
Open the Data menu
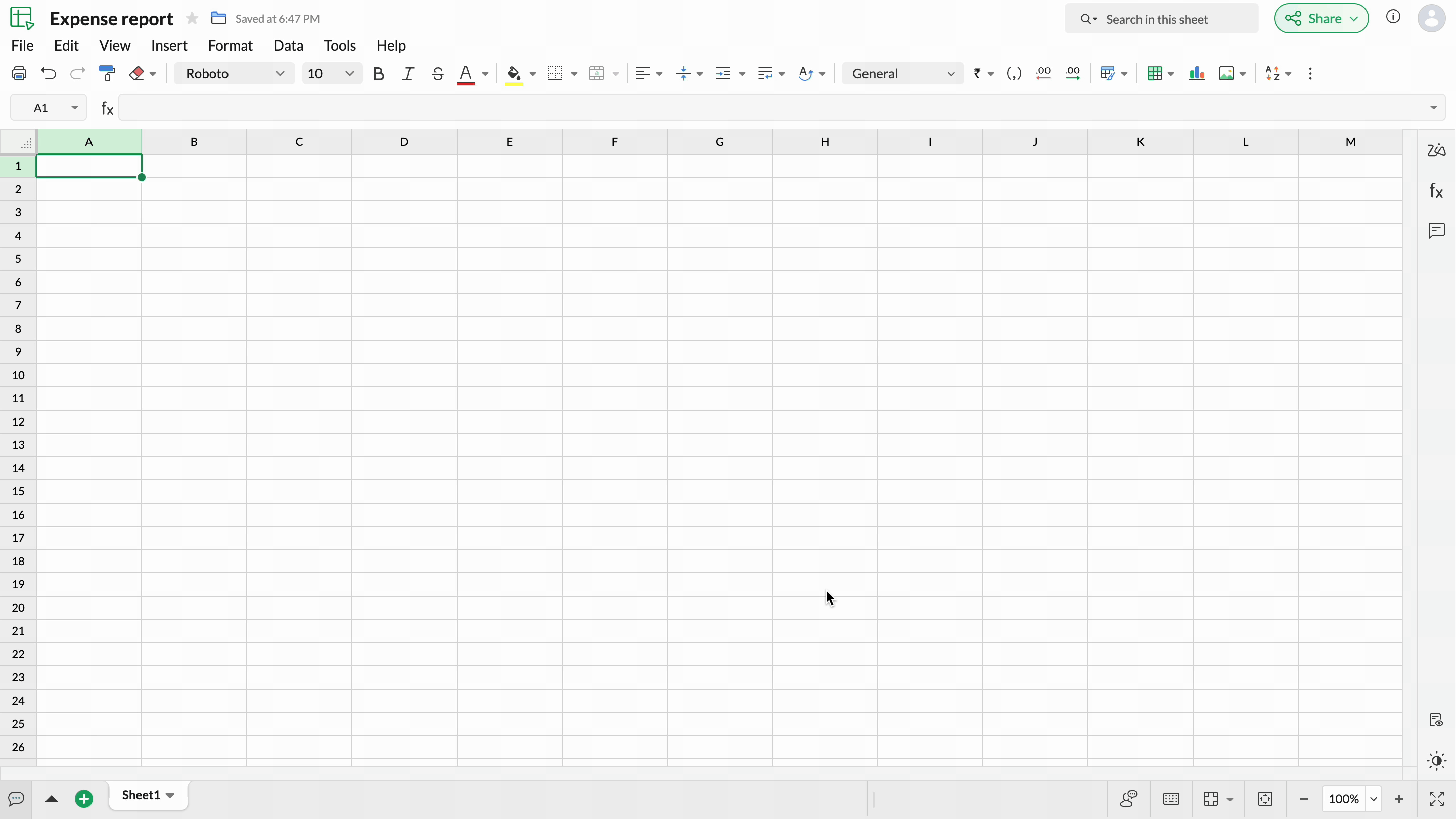click(x=288, y=45)
